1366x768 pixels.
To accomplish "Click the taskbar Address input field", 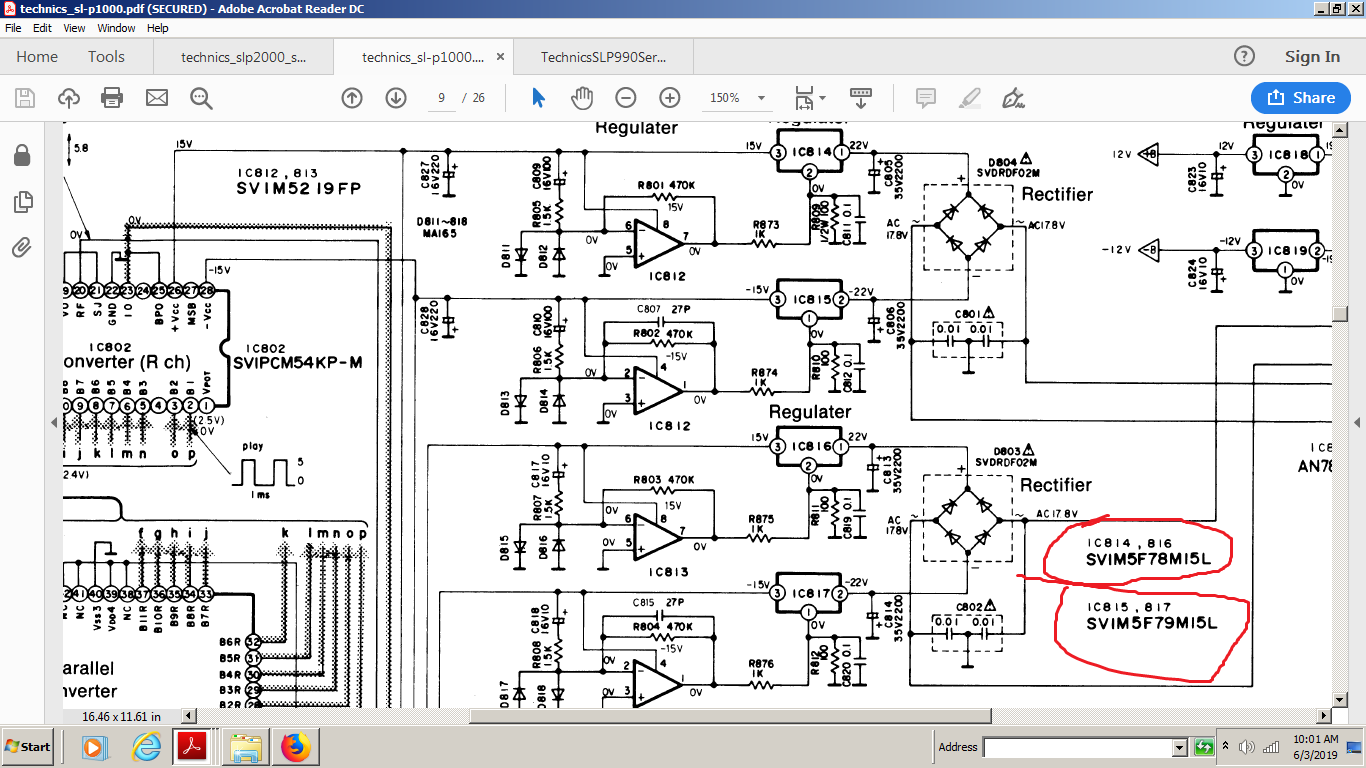I will coord(1078,748).
